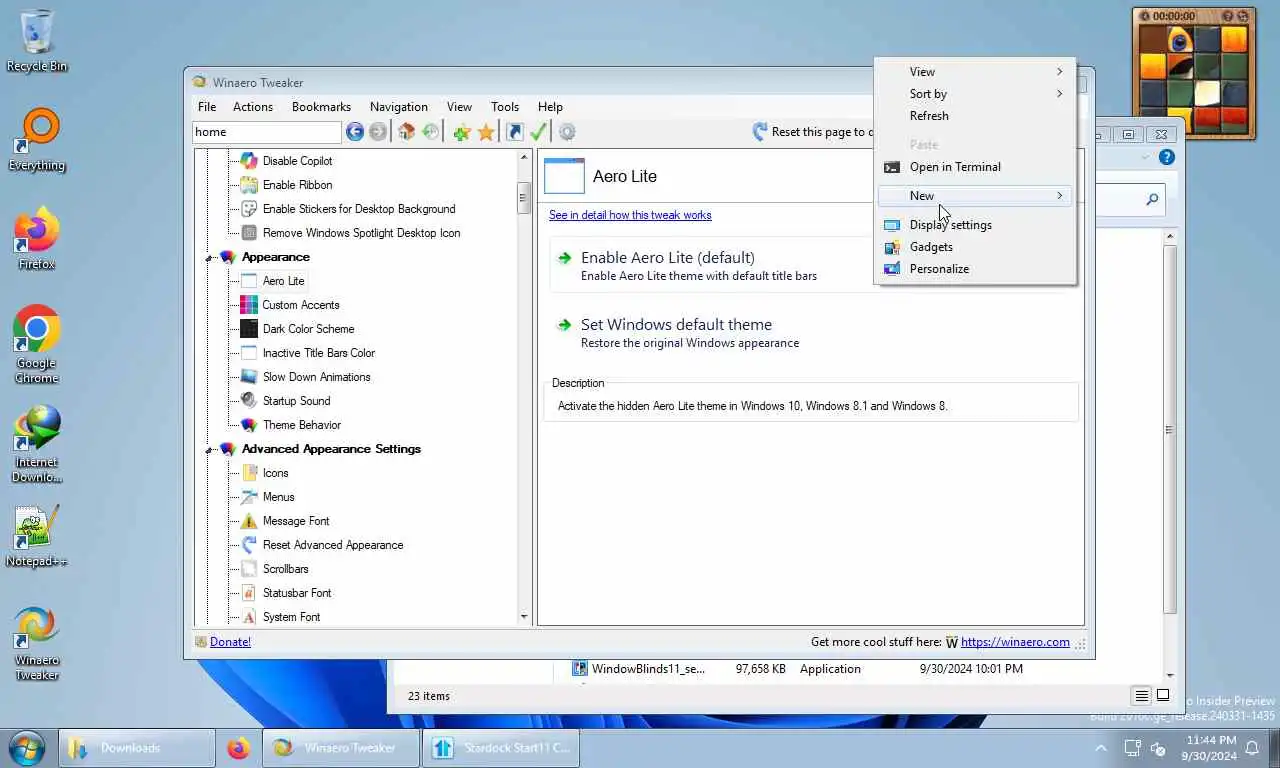Viewport: 1280px width, 768px height.
Task: Switch Explorer to large icons view
Action: [1163, 695]
